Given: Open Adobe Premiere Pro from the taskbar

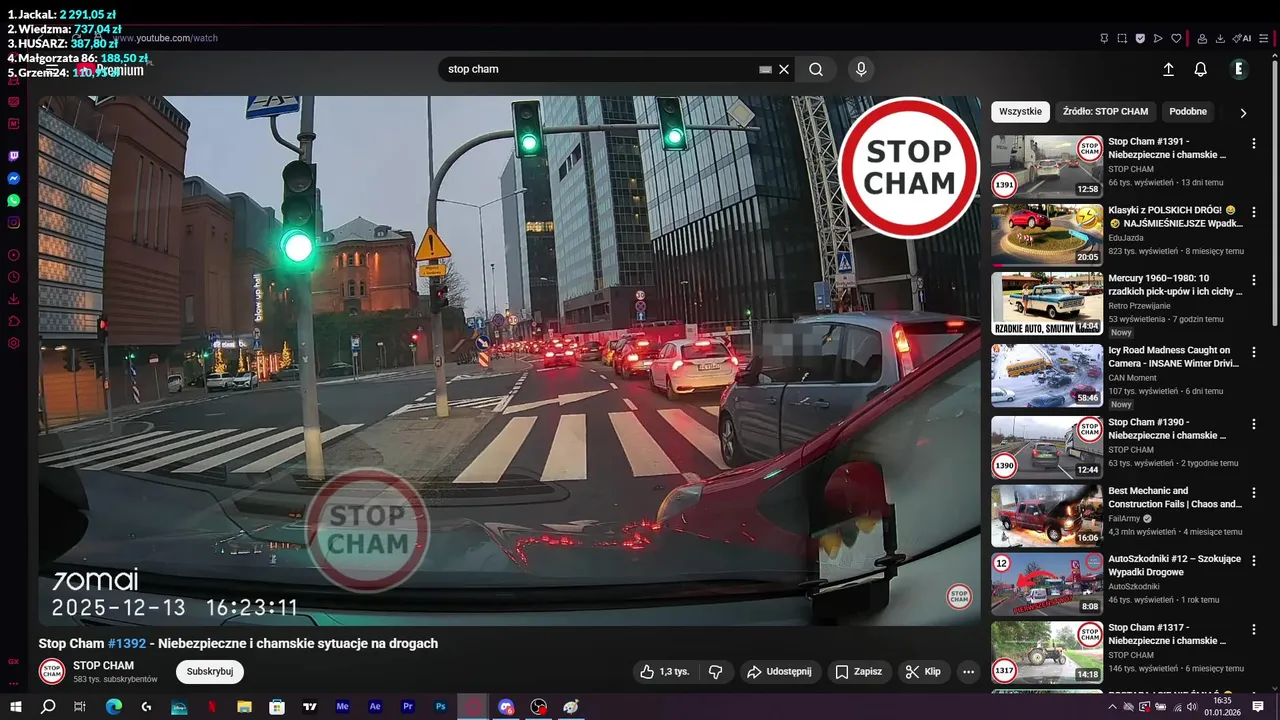Looking at the screenshot, I should (x=408, y=706).
